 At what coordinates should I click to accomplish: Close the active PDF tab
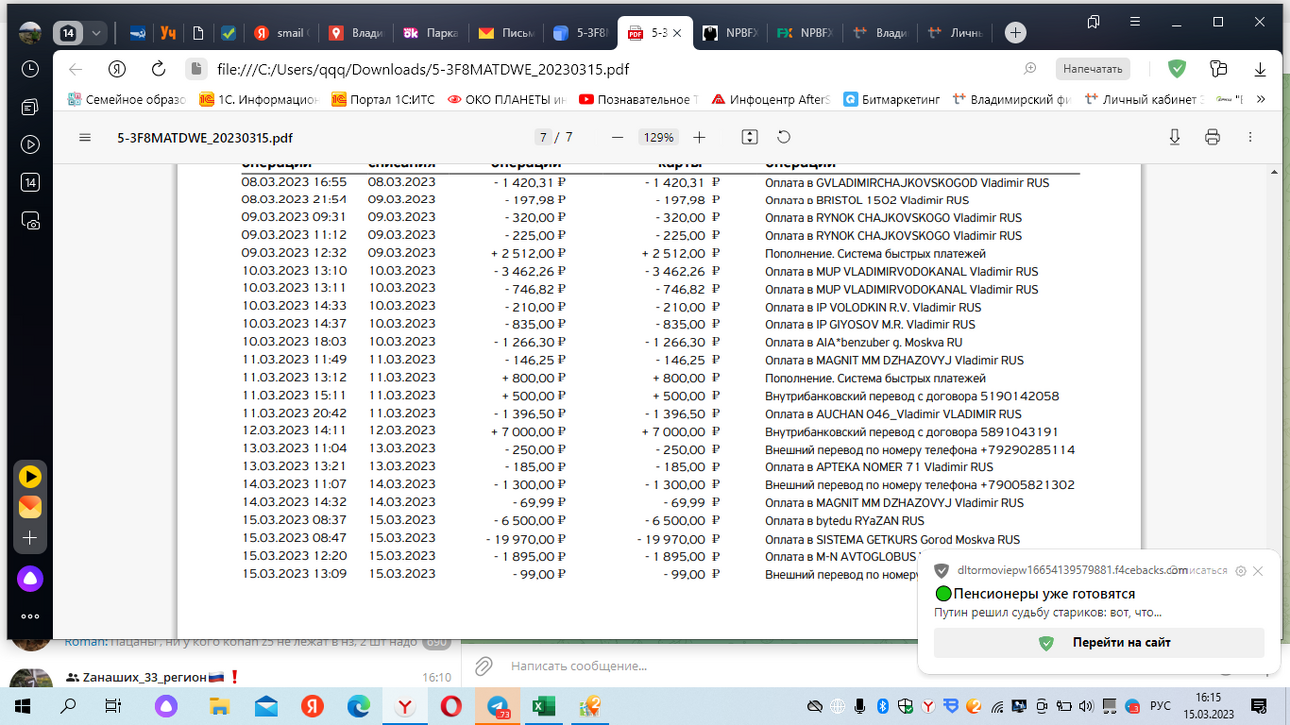click(677, 33)
